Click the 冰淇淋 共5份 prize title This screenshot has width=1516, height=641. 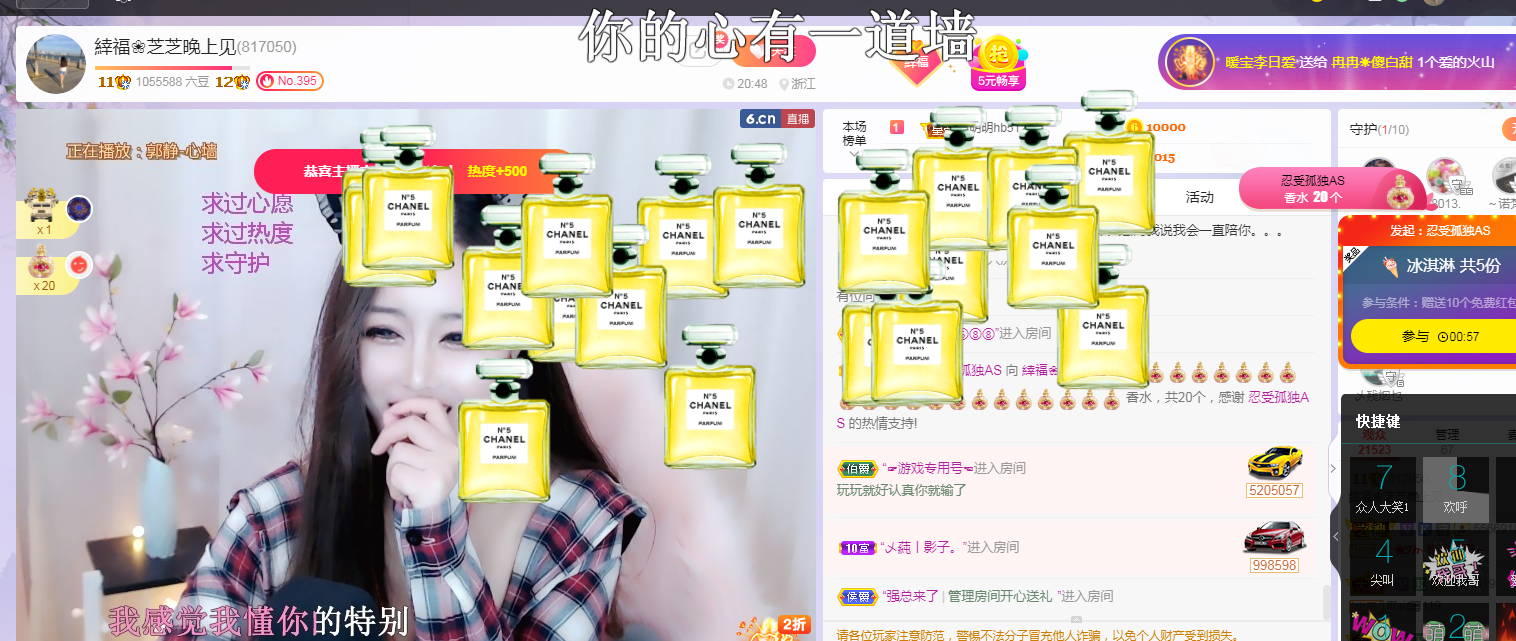pyautogui.click(x=1453, y=266)
